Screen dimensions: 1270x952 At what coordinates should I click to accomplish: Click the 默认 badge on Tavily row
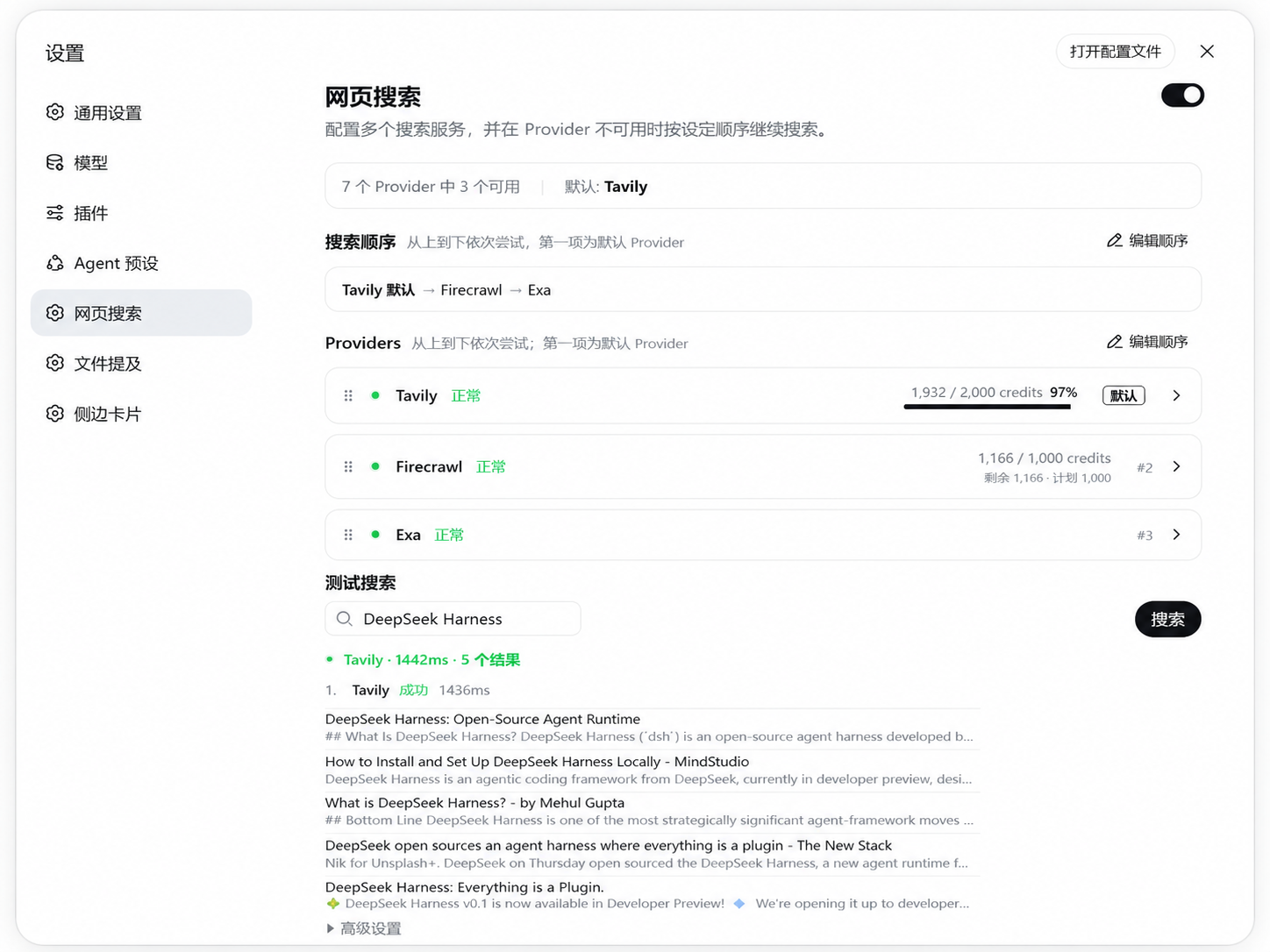1124,395
